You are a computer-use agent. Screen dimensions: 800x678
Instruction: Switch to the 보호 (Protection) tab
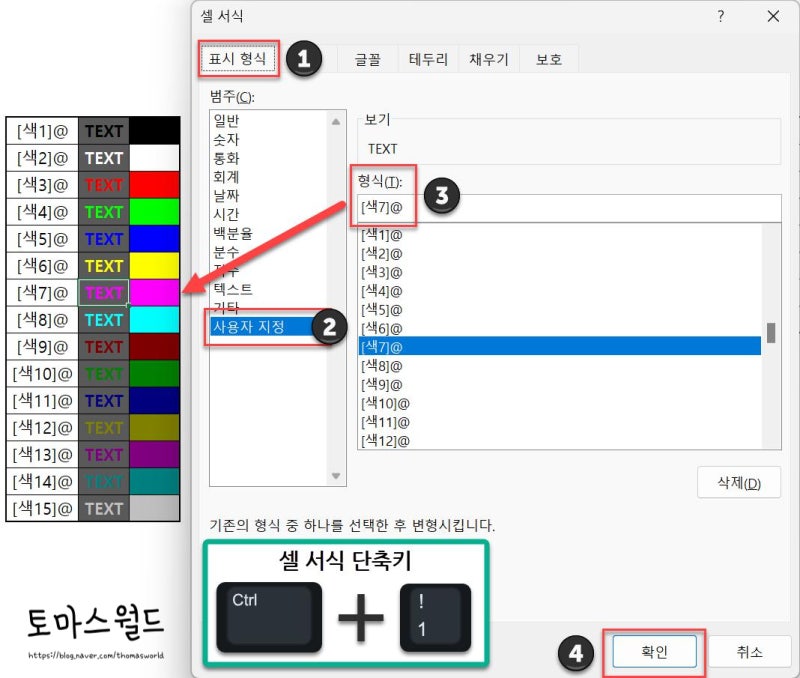(x=546, y=58)
